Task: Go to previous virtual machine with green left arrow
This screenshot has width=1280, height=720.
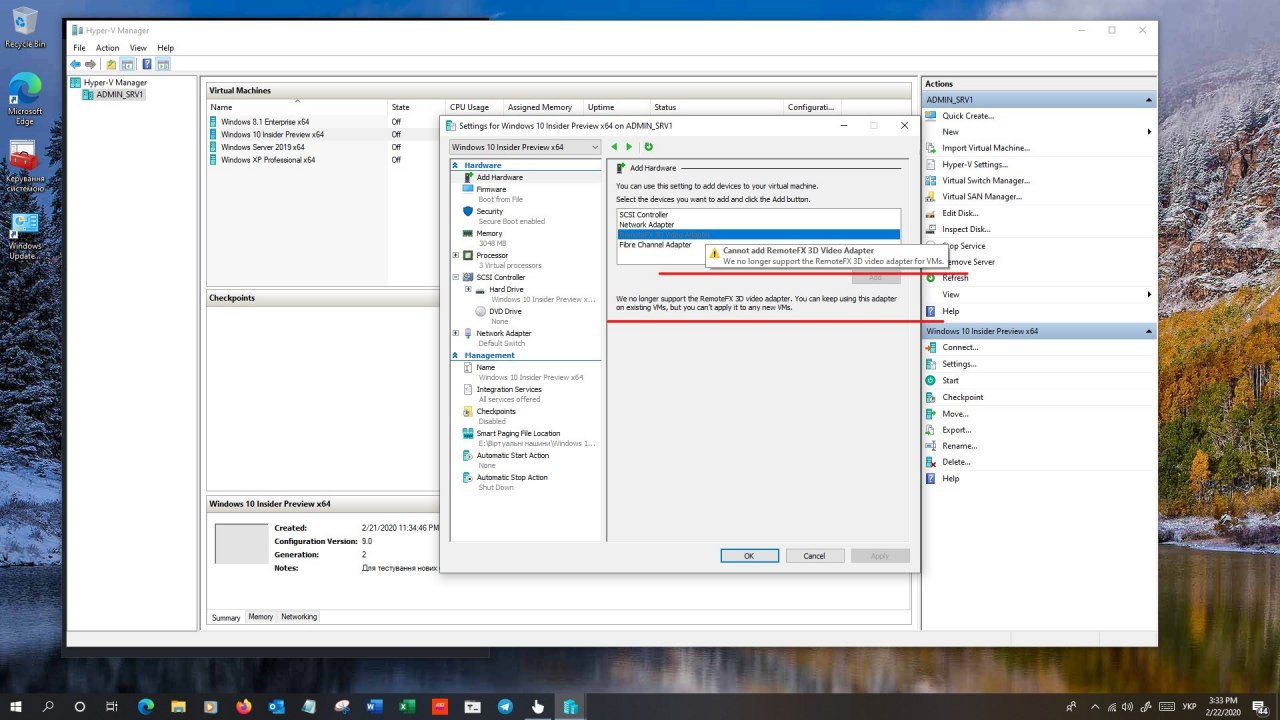Action: click(615, 147)
